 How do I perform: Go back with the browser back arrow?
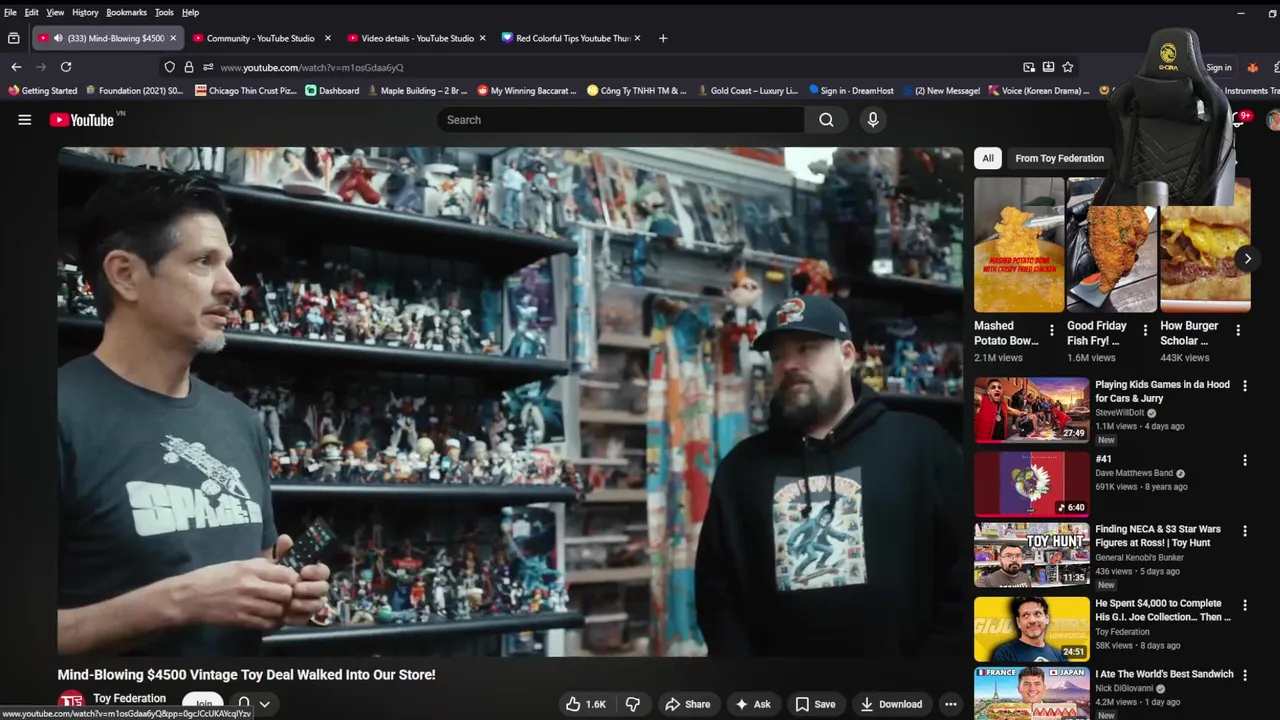(x=16, y=67)
